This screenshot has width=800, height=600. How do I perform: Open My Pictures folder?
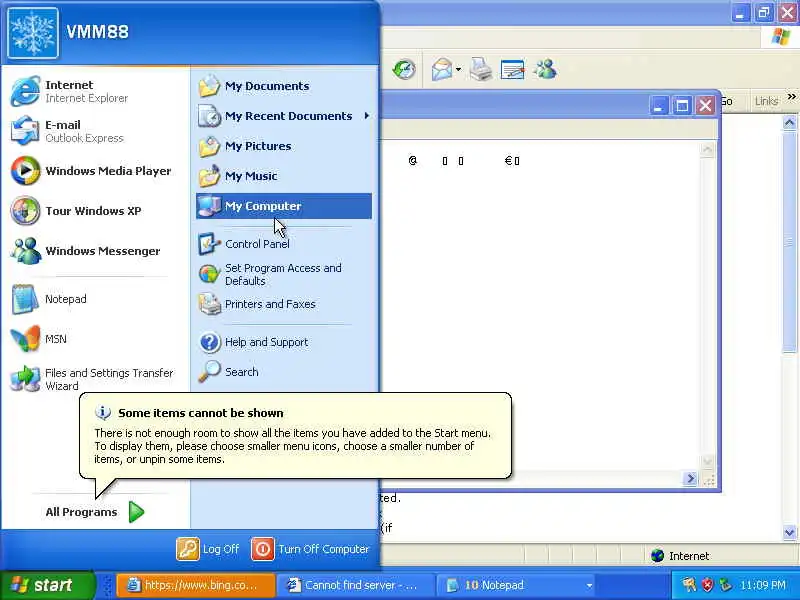point(284,146)
